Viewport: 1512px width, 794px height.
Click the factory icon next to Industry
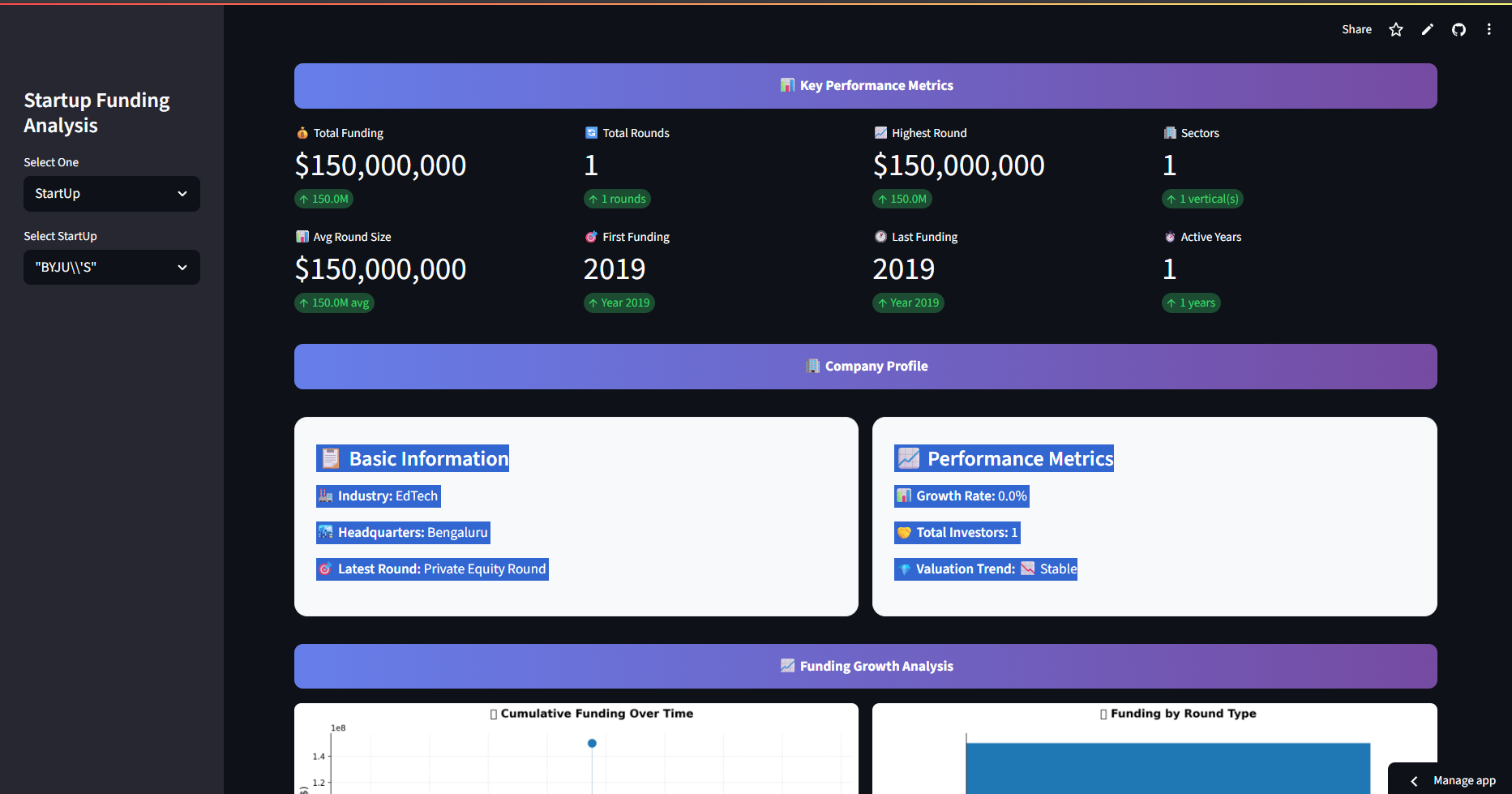326,496
